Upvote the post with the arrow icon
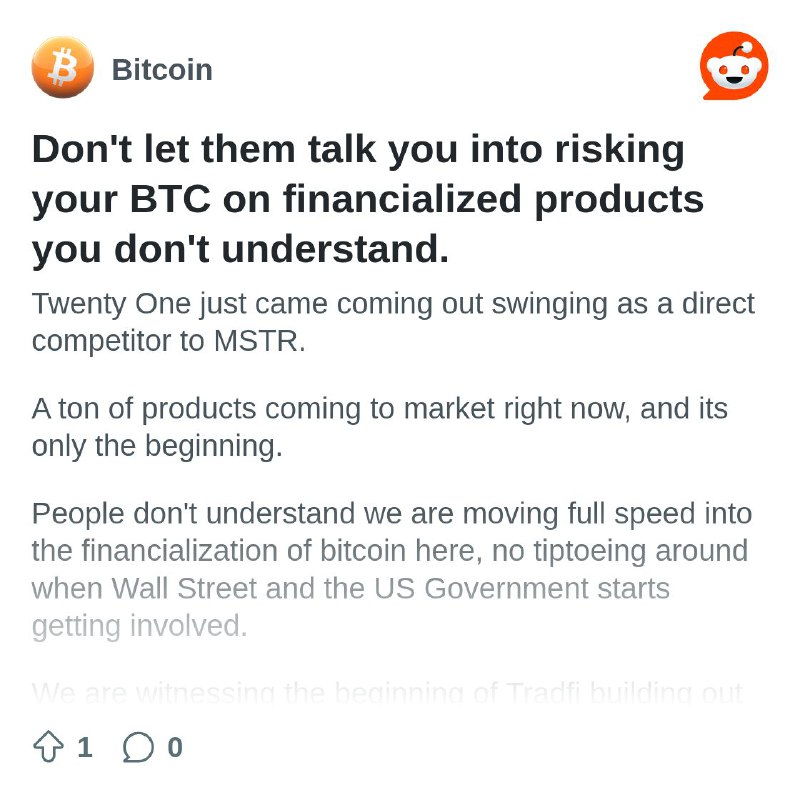Viewport: 800px width, 800px height. click(x=48, y=747)
